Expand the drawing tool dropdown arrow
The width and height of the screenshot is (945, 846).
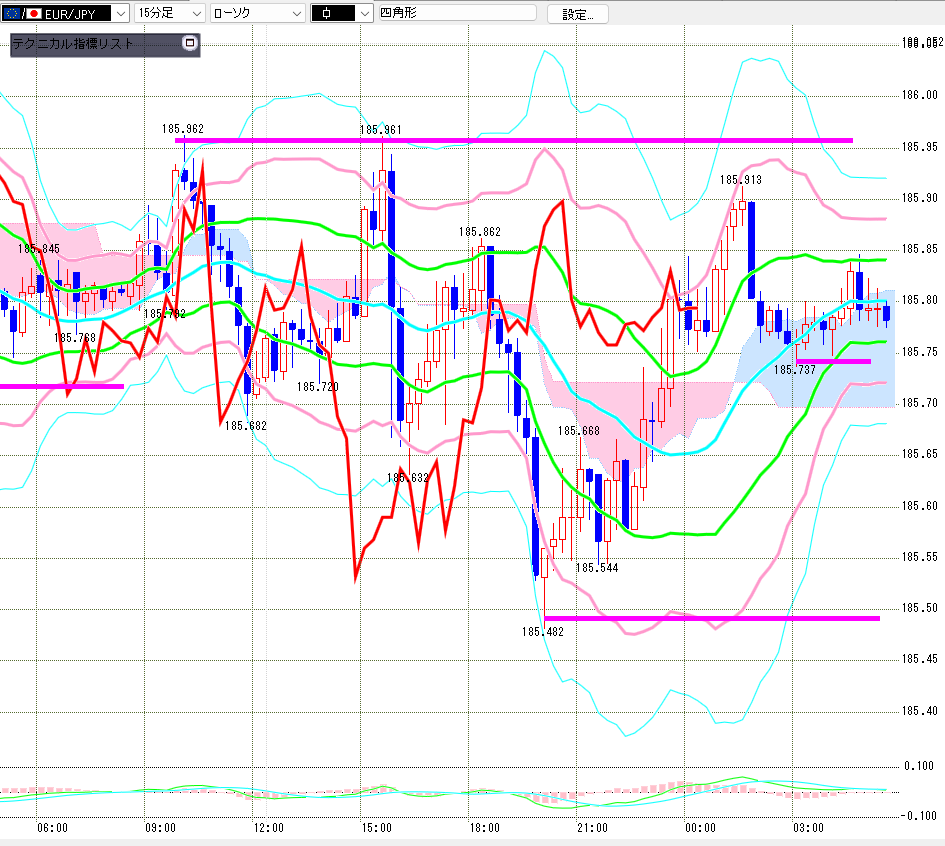pyautogui.click(x=365, y=13)
